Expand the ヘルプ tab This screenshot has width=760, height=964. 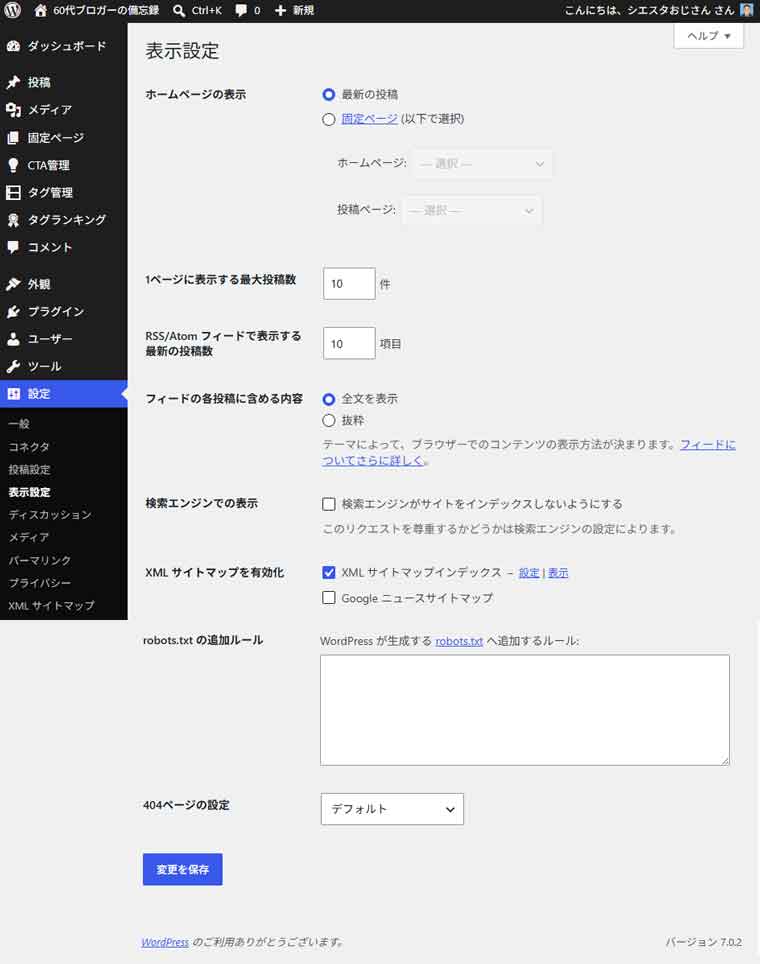pos(708,36)
